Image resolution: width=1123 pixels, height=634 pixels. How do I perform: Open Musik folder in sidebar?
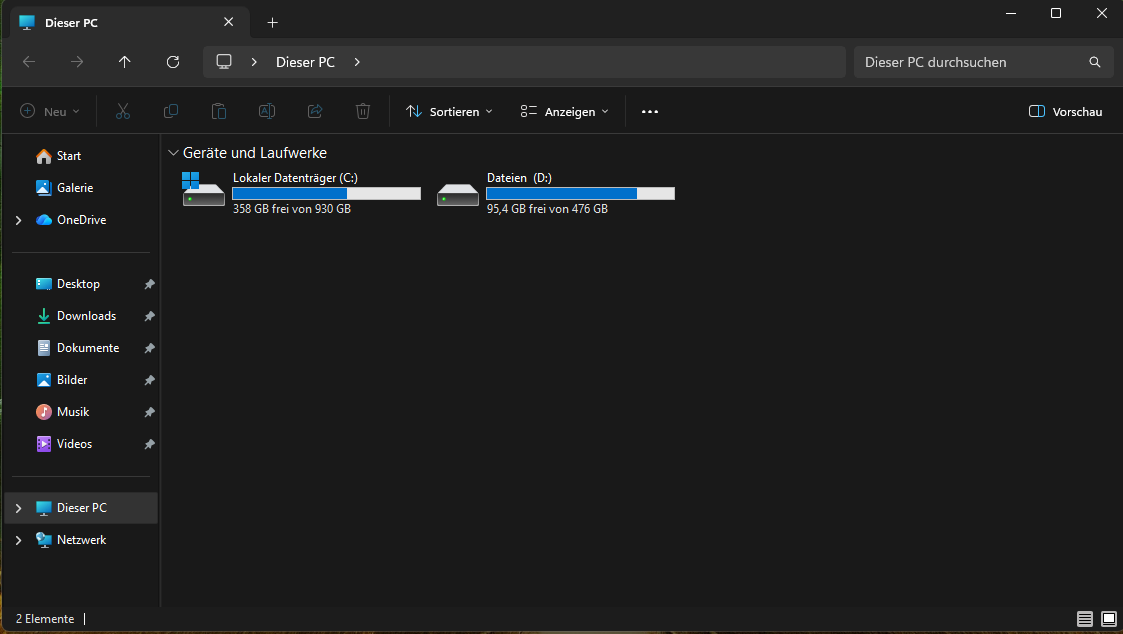pos(73,412)
